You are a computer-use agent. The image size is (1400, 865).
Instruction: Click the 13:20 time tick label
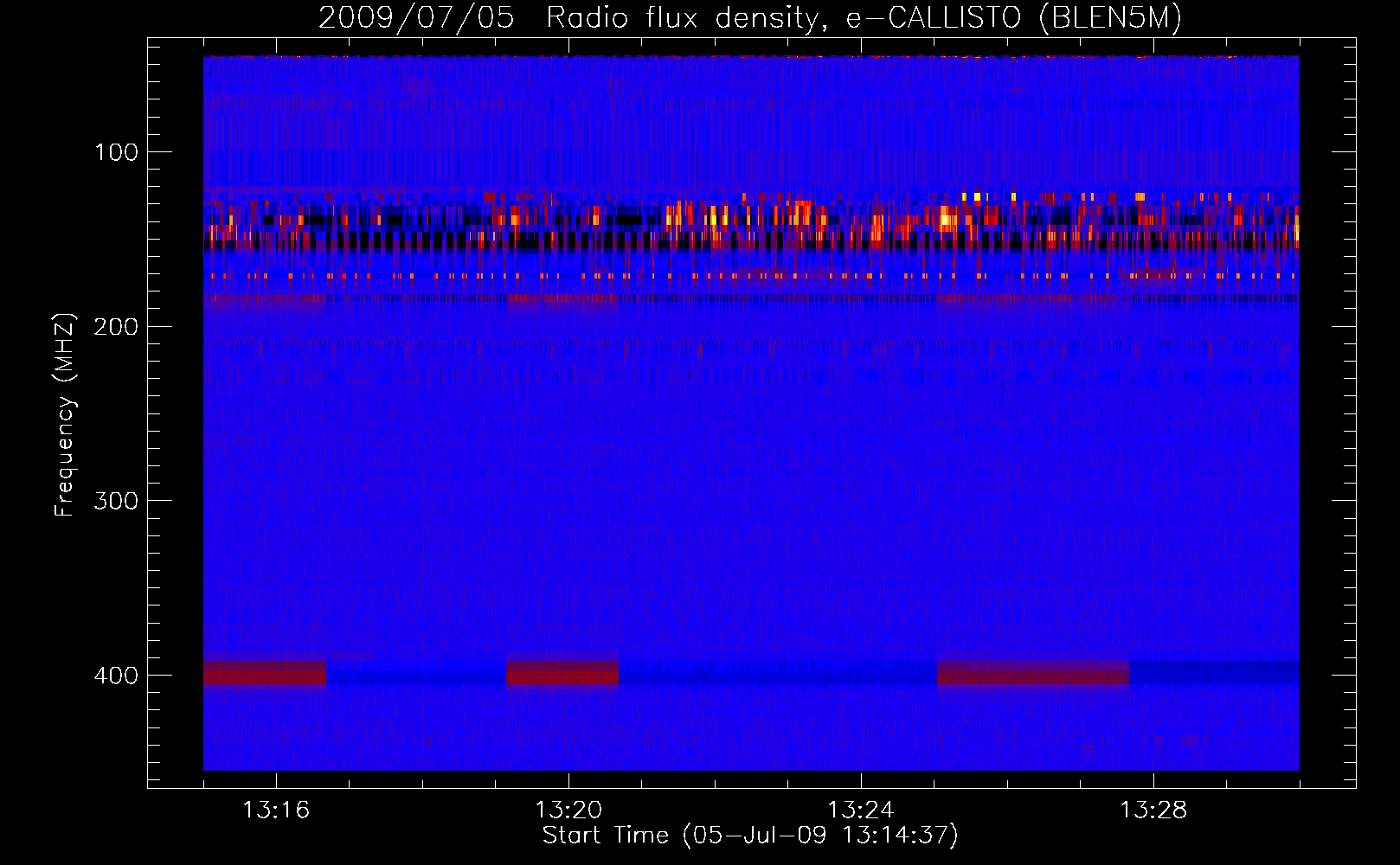pos(568,811)
